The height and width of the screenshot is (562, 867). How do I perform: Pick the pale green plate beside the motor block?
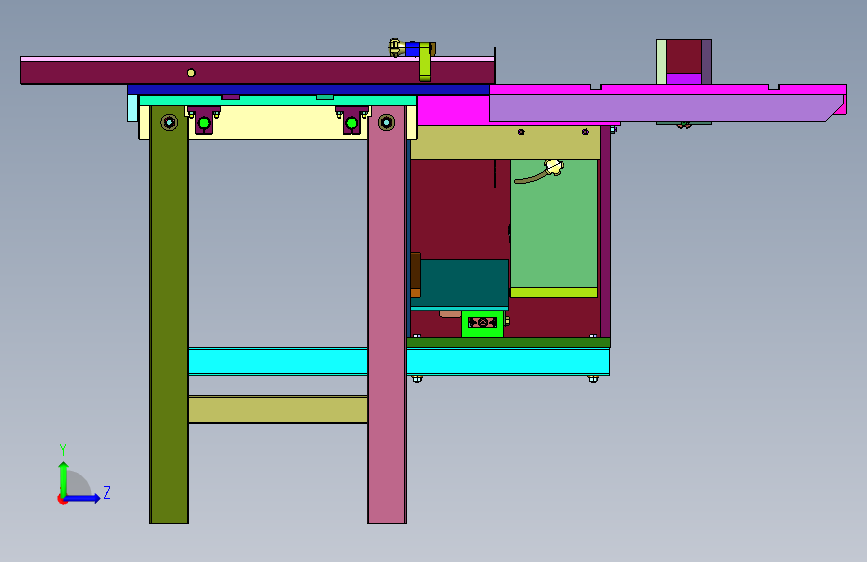pos(661,62)
